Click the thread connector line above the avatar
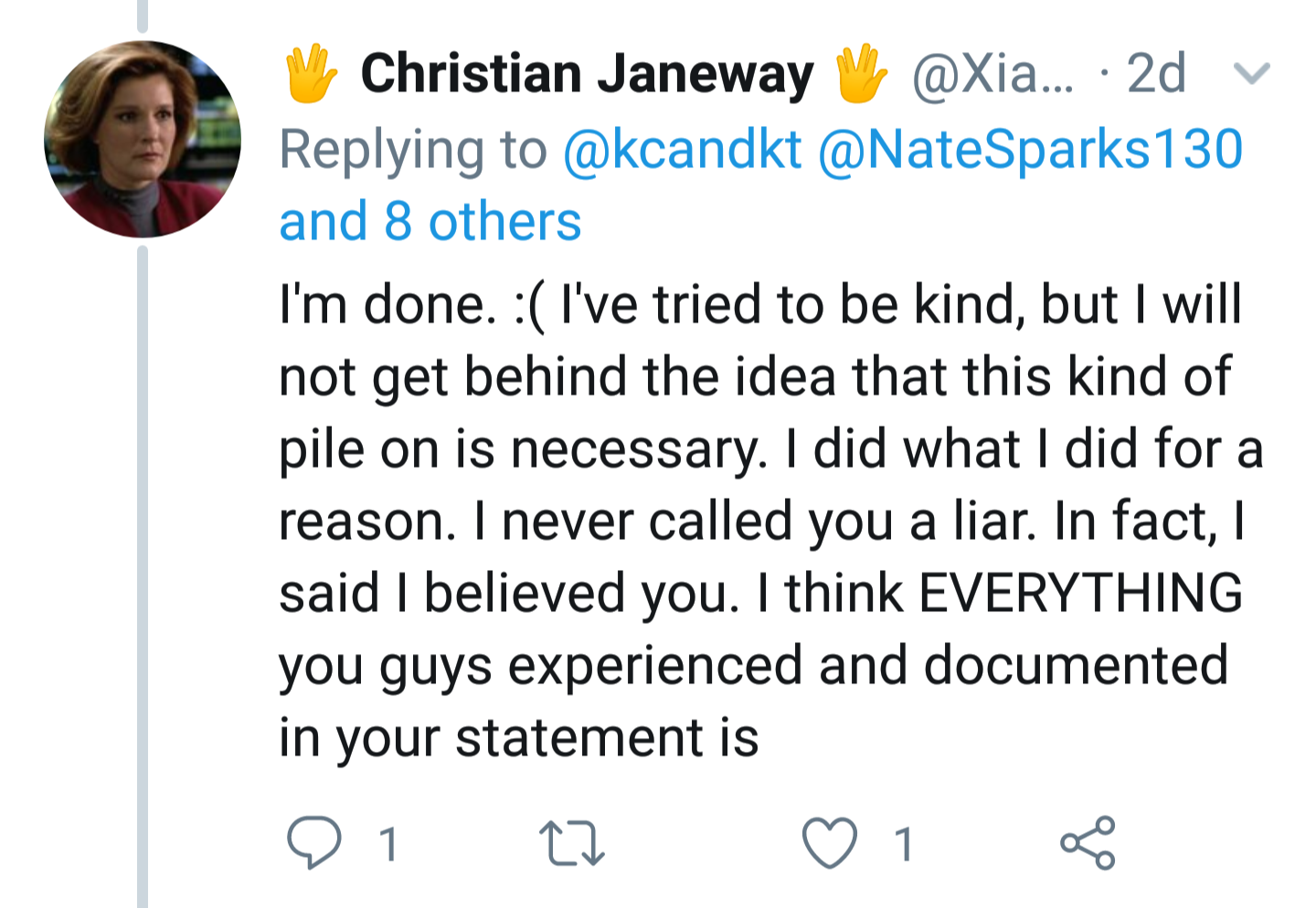The height and width of the screenshot is (908, 1316). click(143, 16)
